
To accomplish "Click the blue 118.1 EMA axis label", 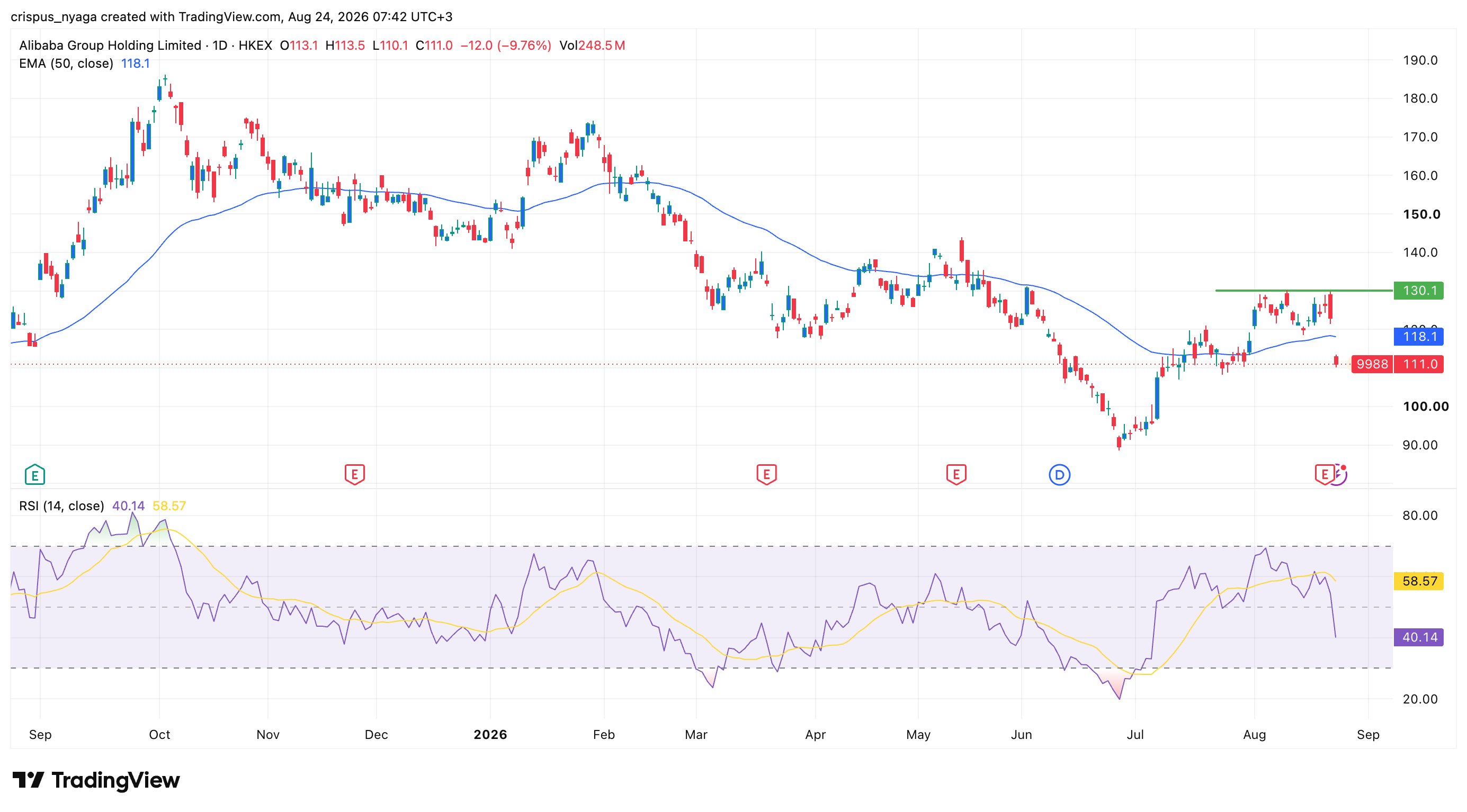I will click(x=1419, y=336).
